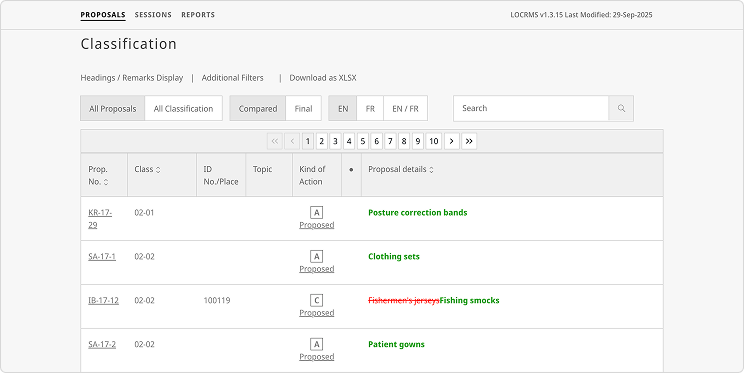The width and height of the screenshot is (744, 373).
Task: Click ID number 100119
Action: coord(217,300)
